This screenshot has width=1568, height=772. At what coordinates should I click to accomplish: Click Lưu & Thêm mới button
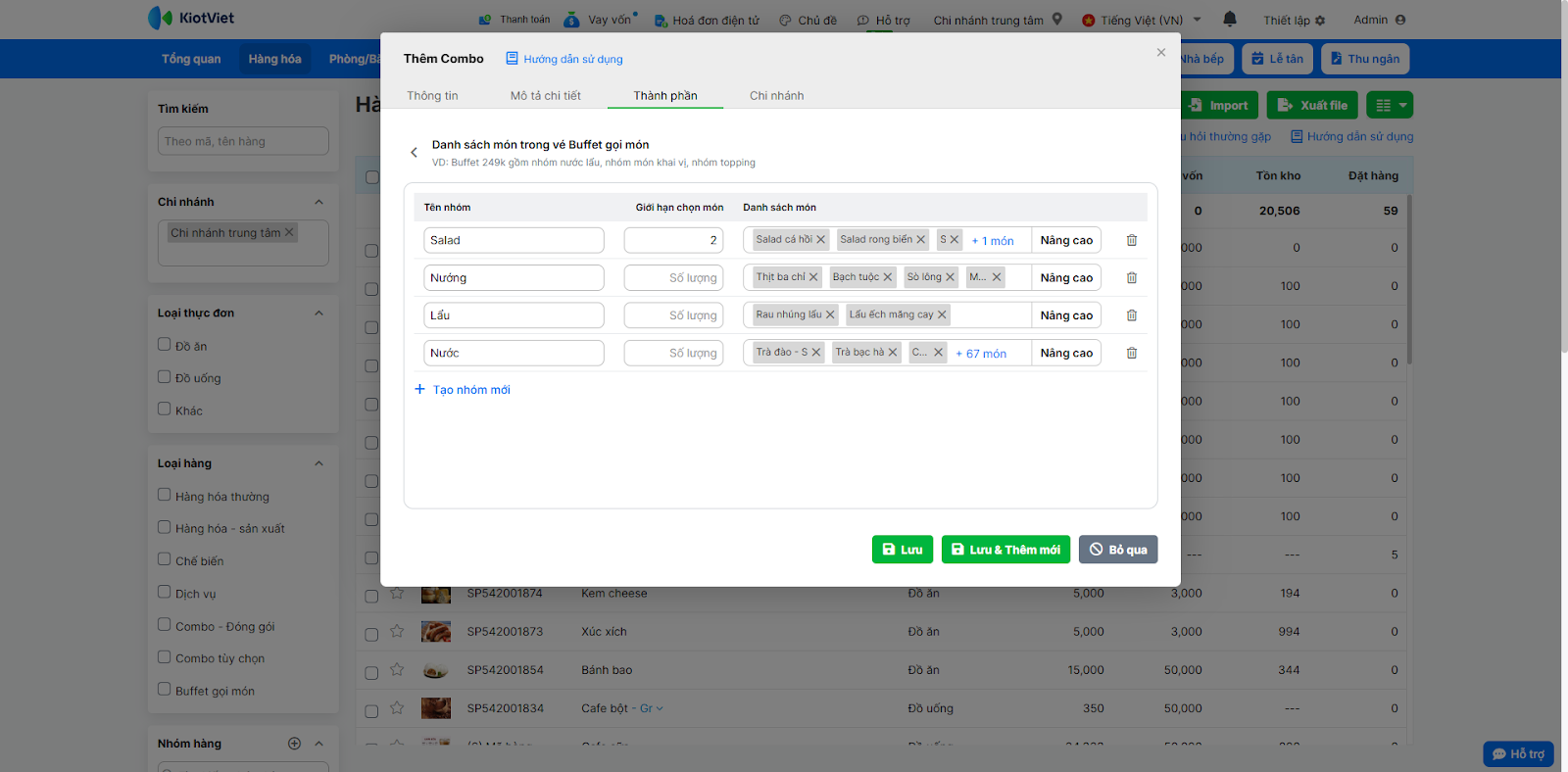[1005, 550]
